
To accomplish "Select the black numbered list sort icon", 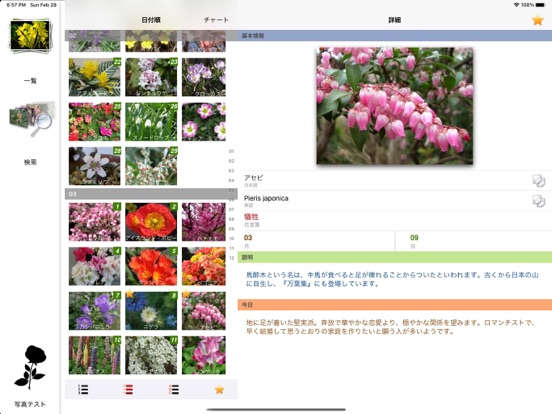I will 83,389.
